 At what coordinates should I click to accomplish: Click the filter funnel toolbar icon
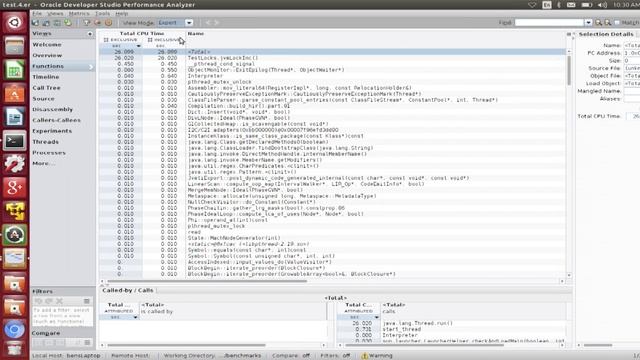[x=87, y=23]
